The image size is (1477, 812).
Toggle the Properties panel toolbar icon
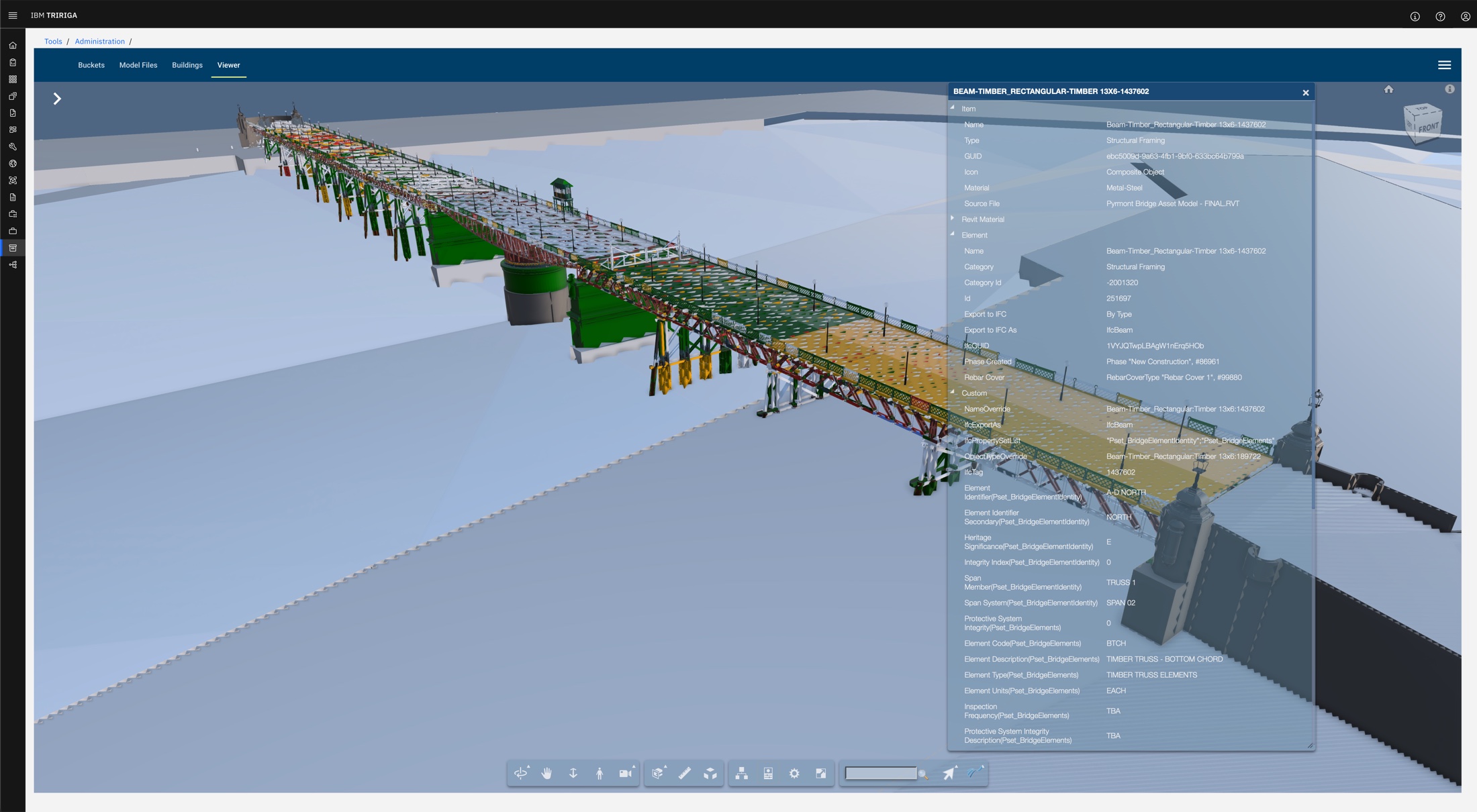pos(768,773)
